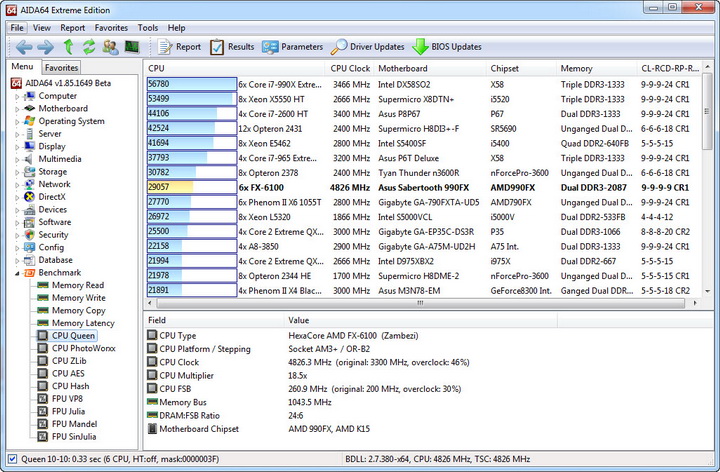Viewport: 720px width, 472px height.
Task: Expand the Computer tree node
Action: tap(17, 96)
